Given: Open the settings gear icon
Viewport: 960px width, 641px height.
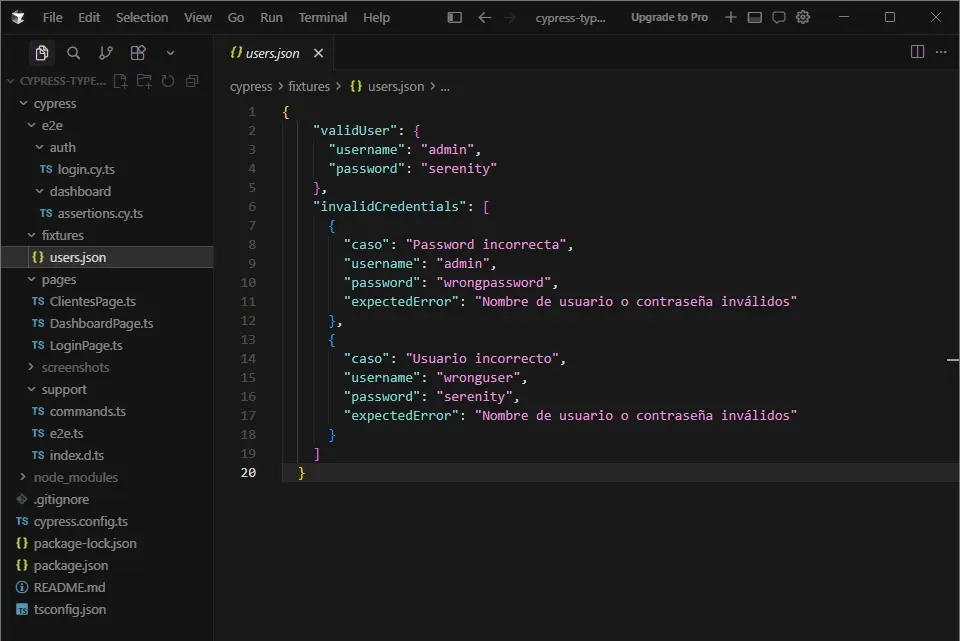Looking at the screenshot, I should click(x=803, y=18).
